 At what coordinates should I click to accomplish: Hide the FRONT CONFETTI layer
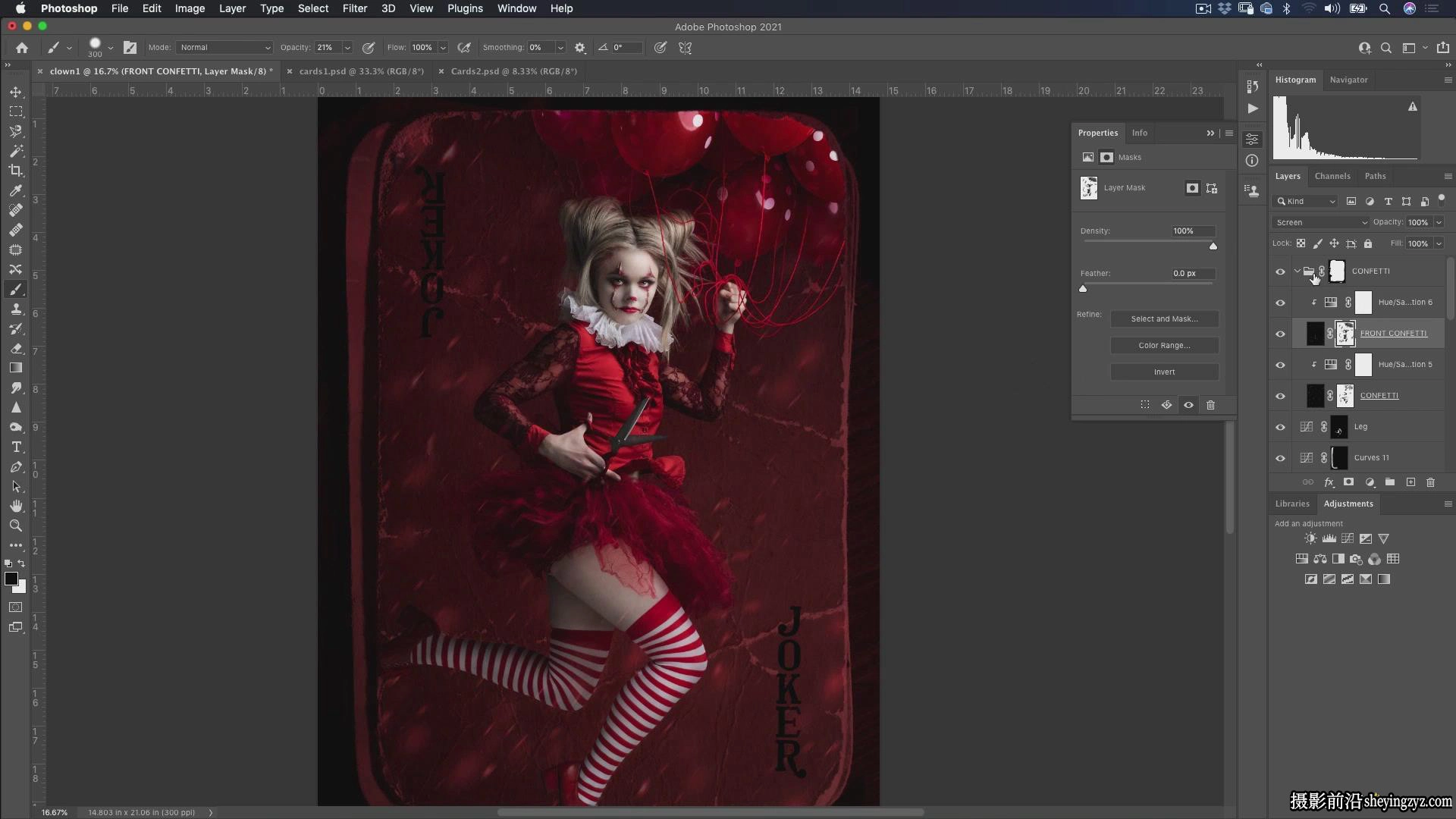click(1281, 334)
